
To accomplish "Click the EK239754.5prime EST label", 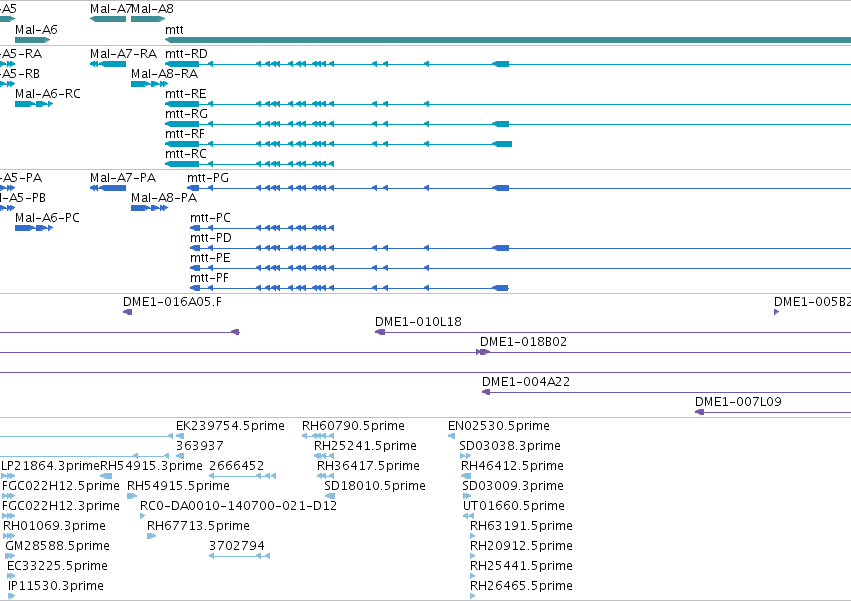I will [x=230, y=426].
